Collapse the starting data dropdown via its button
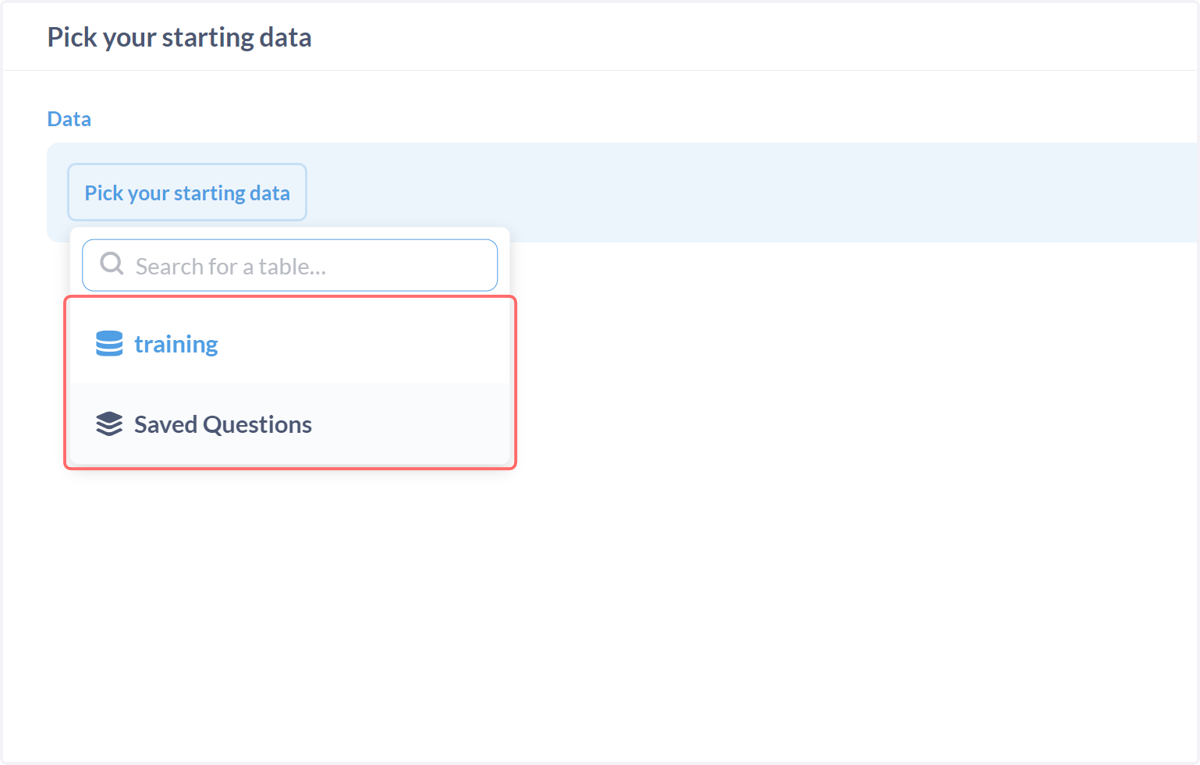The image size is (1200, 765). pos(187,192)
